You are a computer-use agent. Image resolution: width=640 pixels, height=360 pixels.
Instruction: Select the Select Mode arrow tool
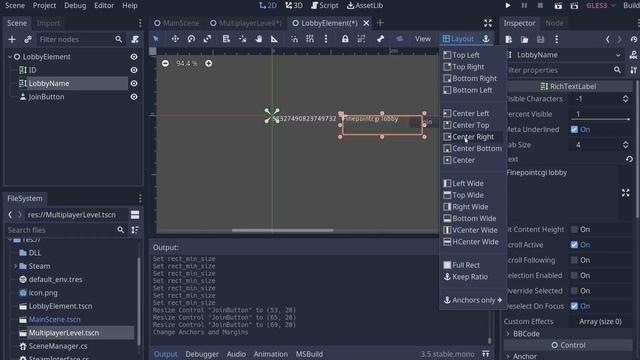pos(156,39)
